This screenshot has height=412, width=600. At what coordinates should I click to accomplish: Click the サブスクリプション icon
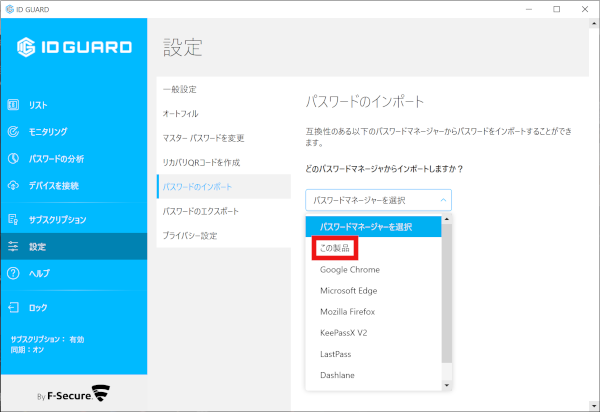[13, 219]
